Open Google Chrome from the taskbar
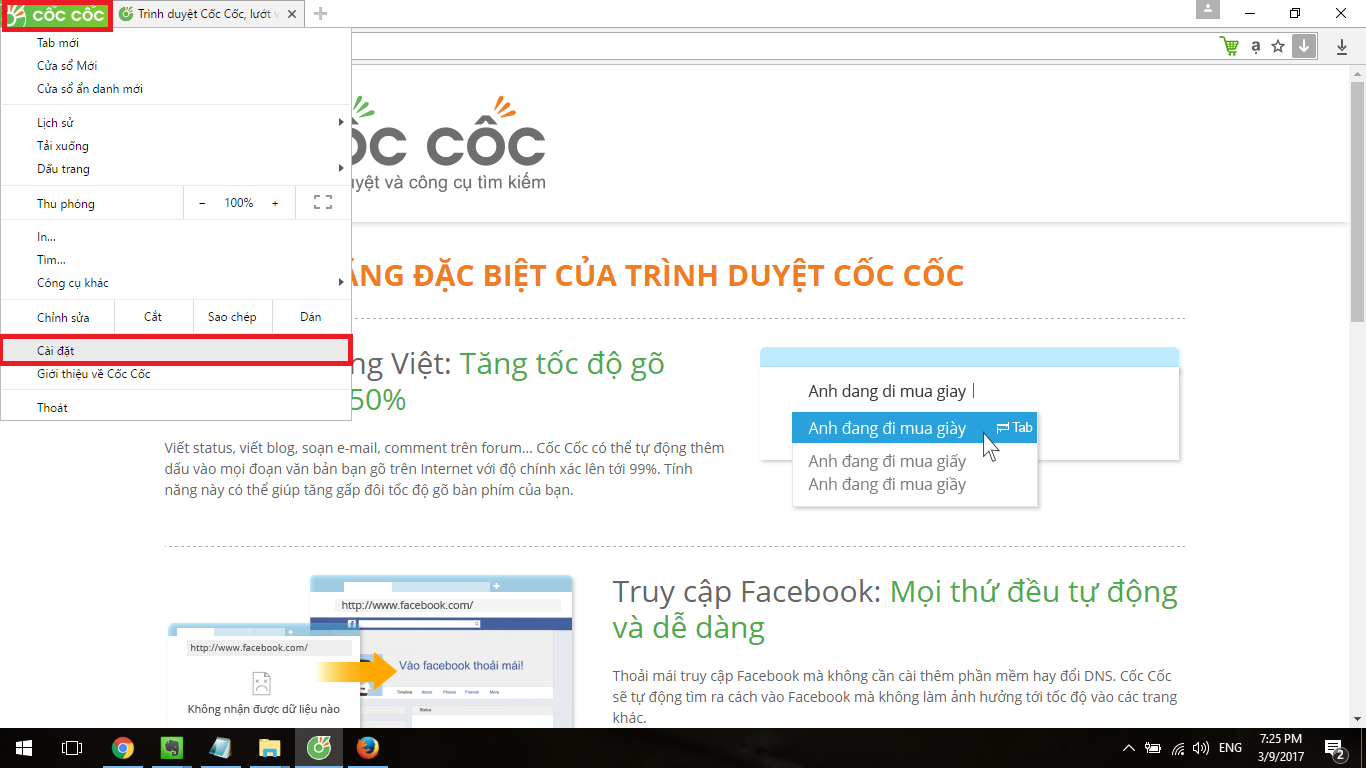This screenshot has width=1366, height=768. tap(122, 747)
